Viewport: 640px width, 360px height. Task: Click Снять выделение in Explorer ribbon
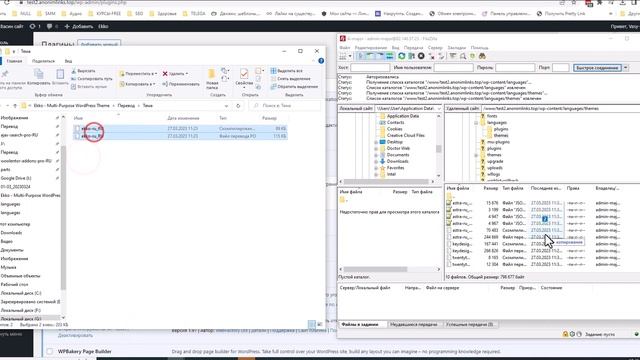(x=291, y=79)
